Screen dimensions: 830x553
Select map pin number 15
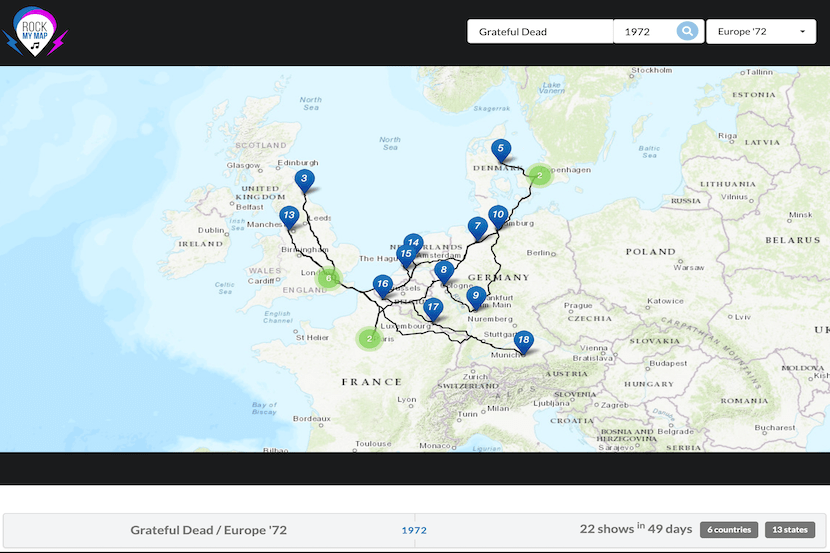tap(407, 257)
